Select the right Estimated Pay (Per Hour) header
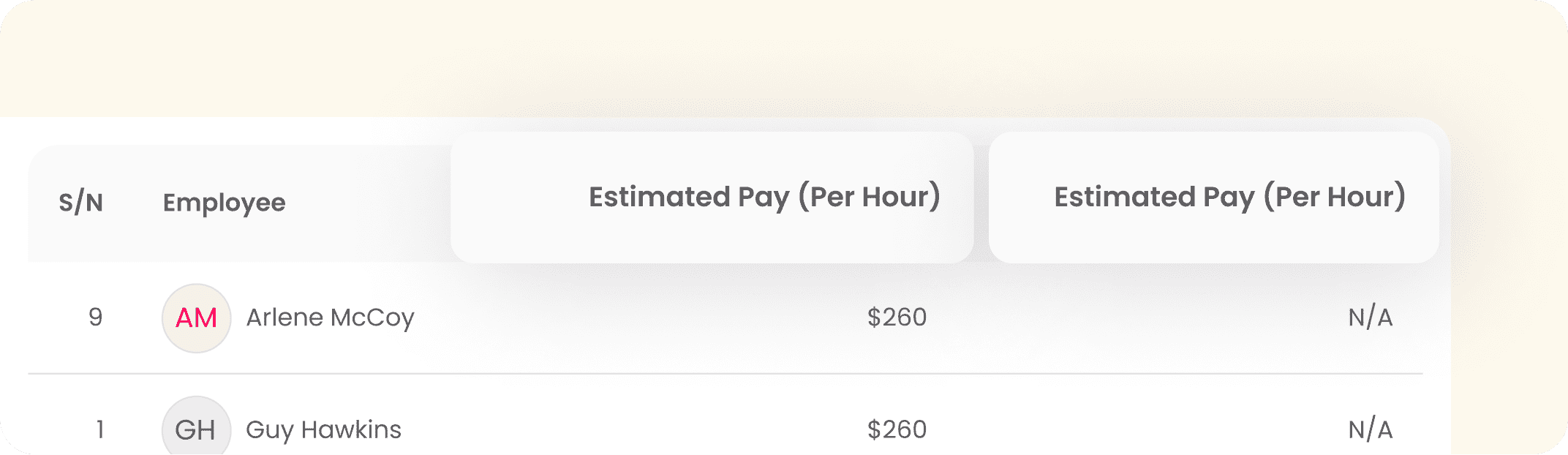Image resolution: width=1568 pixels, height=455 pixels. click(x=1229, y=197)
